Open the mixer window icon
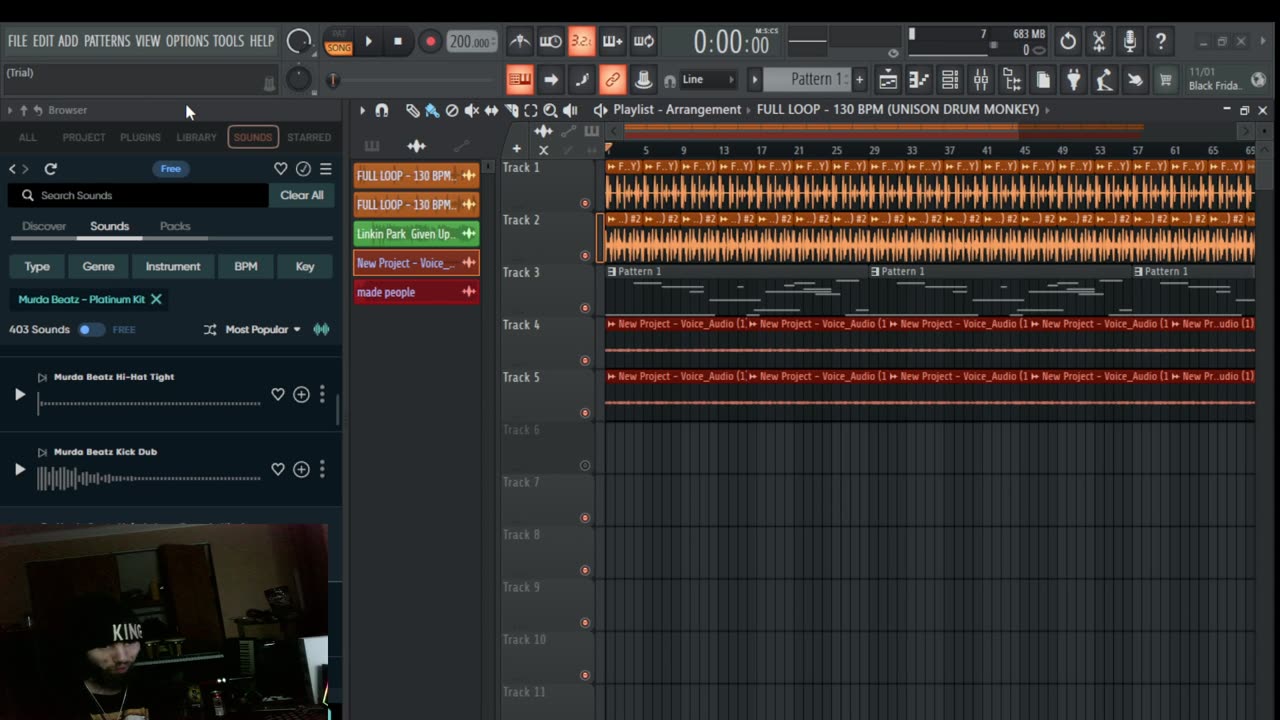The height and width of the screenshot is (720, 1280). click(981, 80)
